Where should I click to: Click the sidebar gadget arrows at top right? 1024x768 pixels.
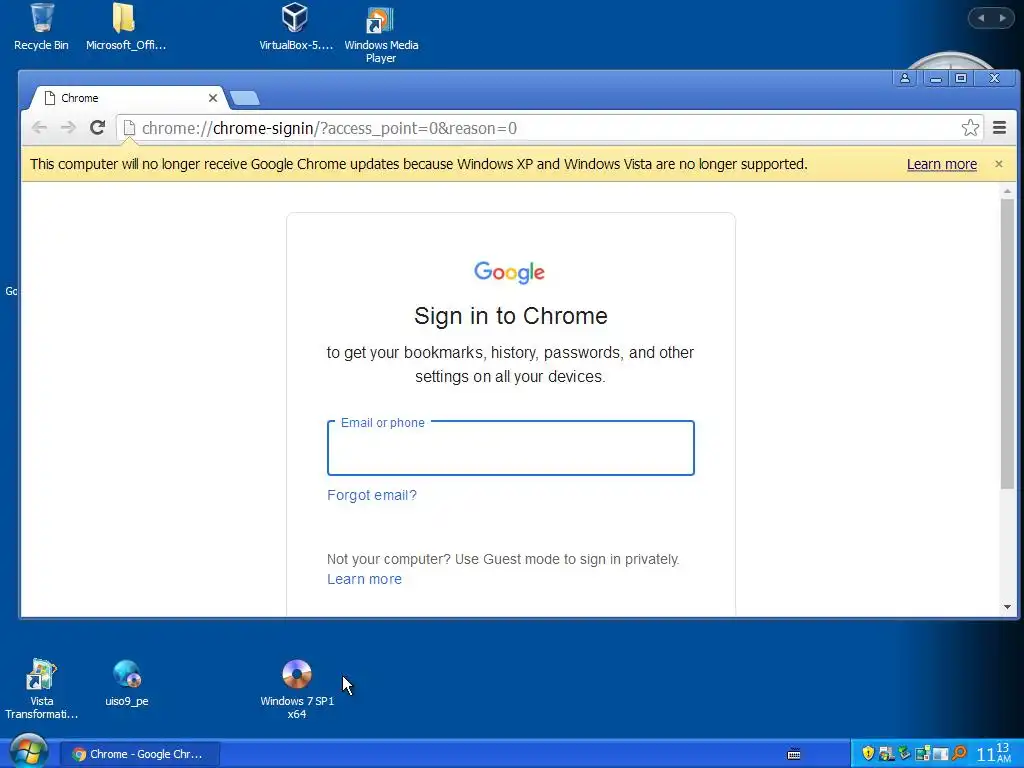pyautogui.click(x=991, y=18)
